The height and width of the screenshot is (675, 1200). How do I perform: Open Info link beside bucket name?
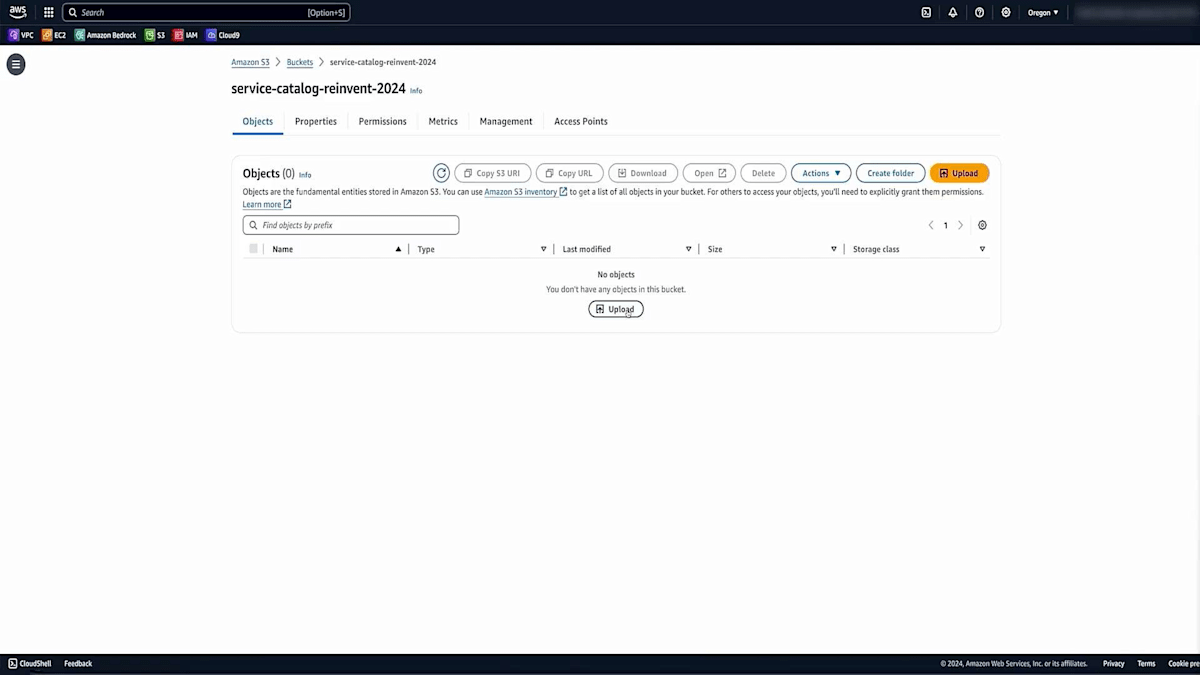[416, 90]
